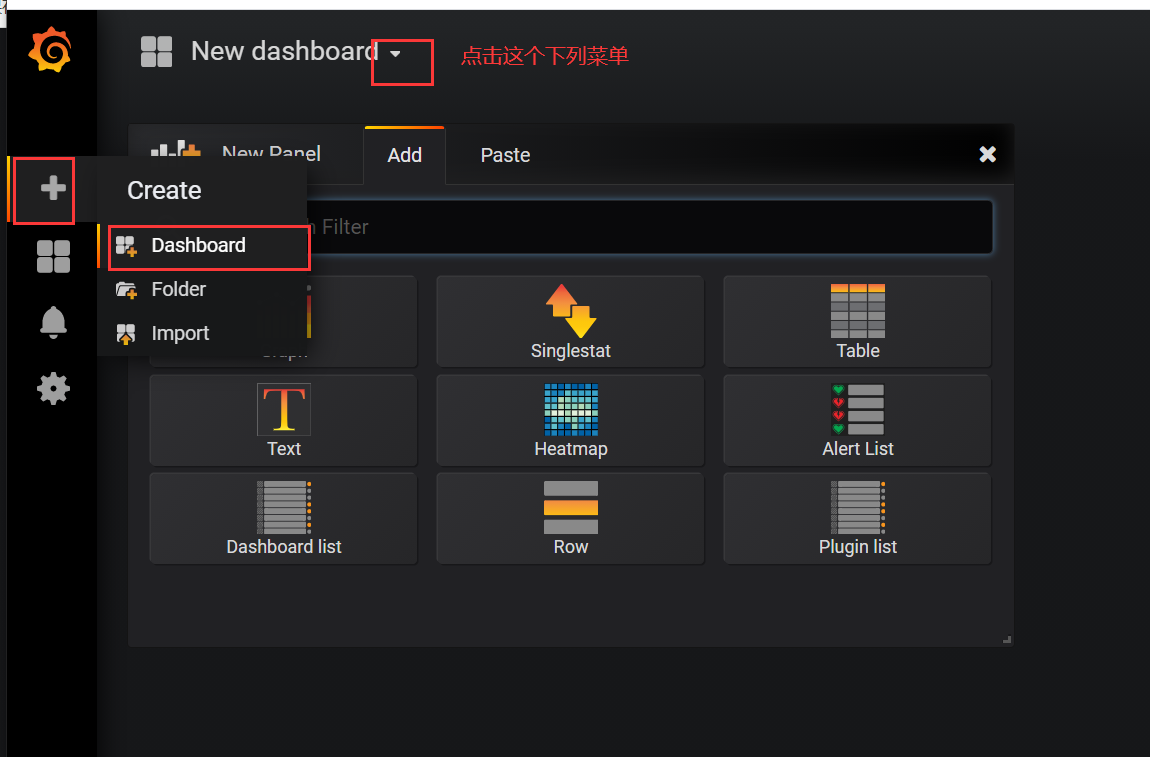
Task: Select Dashboard in Create menu
Action: click(203, 246)
